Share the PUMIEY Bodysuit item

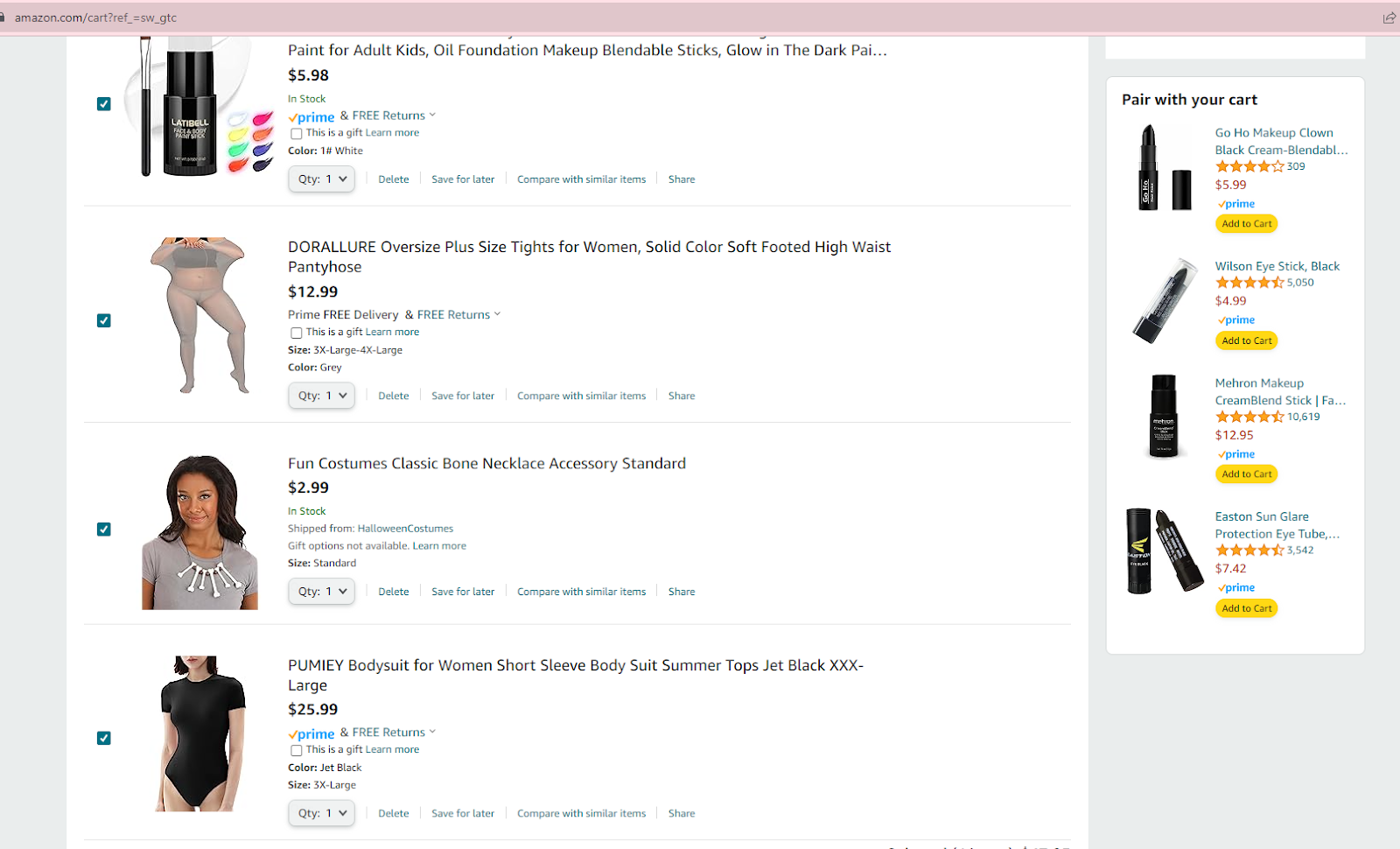coord(682,813)
